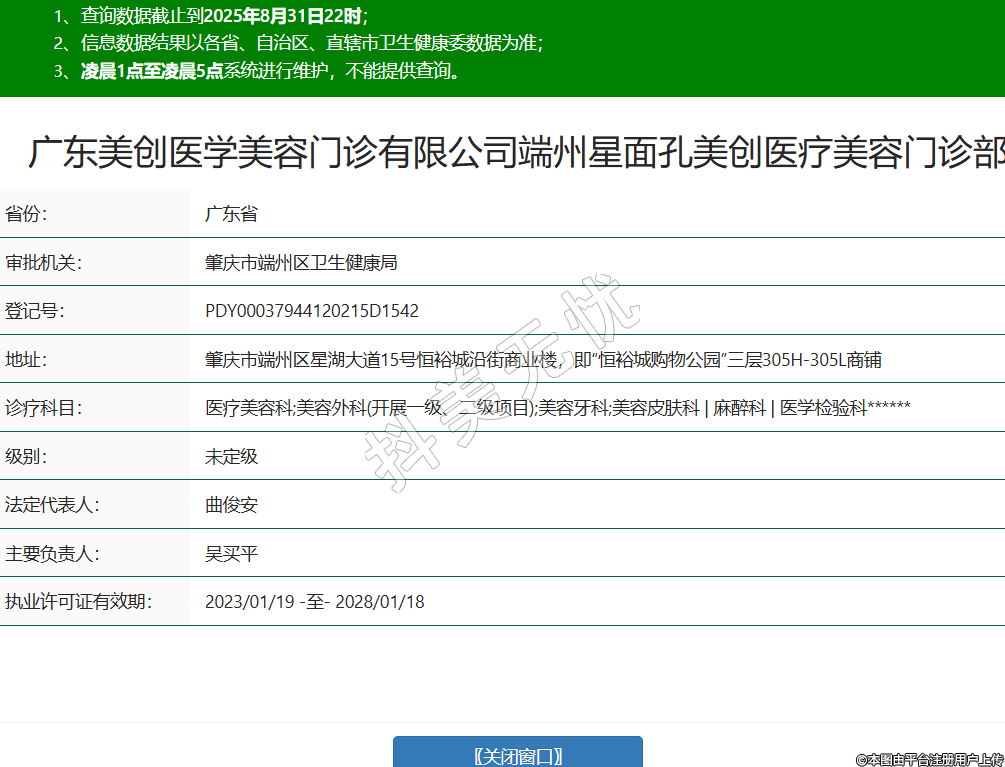Click the 级别 row label
1005x767 pixels.
click(27, 456)
